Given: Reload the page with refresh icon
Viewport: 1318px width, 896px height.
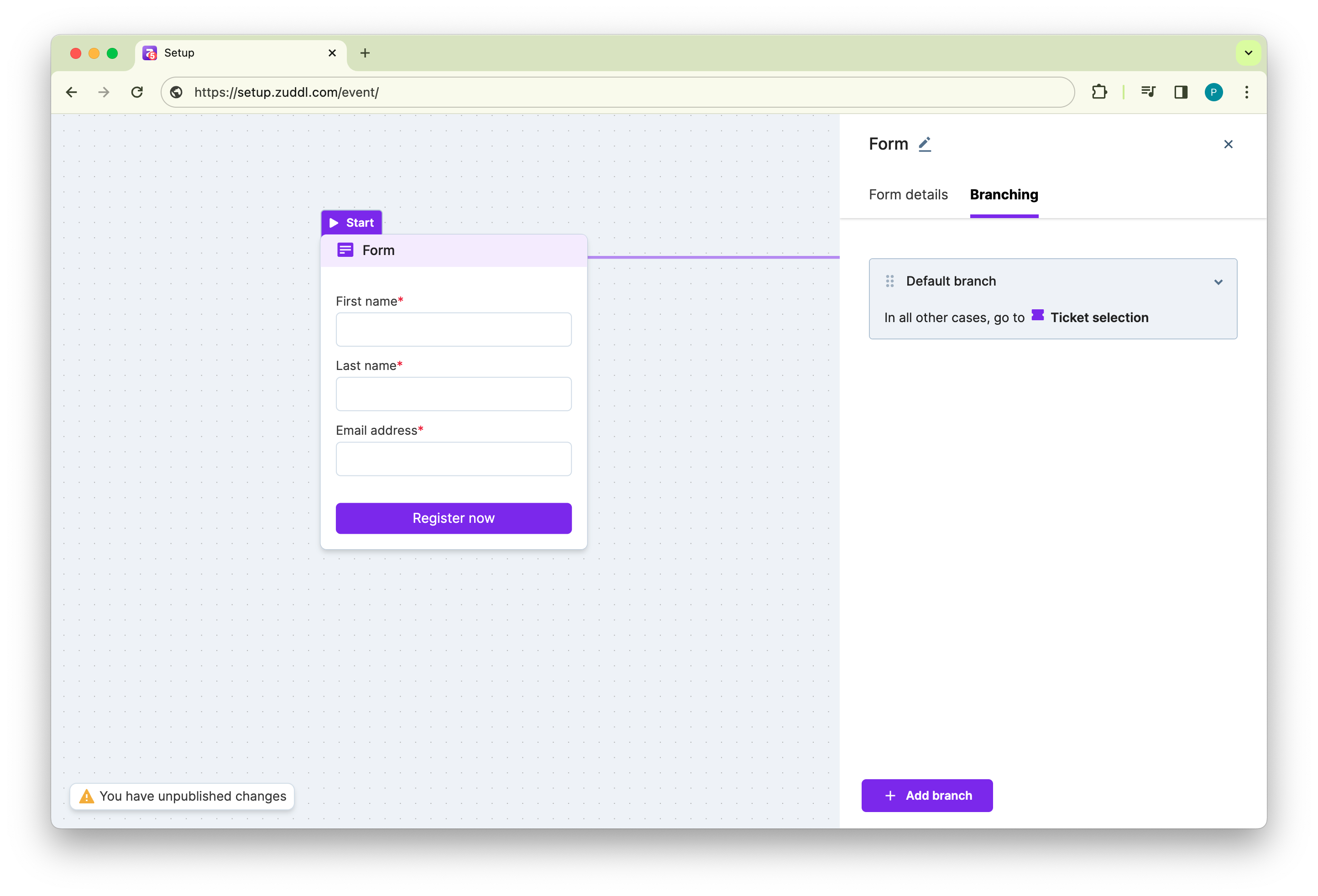Looking at the screenshot, I should click(136, 92).
